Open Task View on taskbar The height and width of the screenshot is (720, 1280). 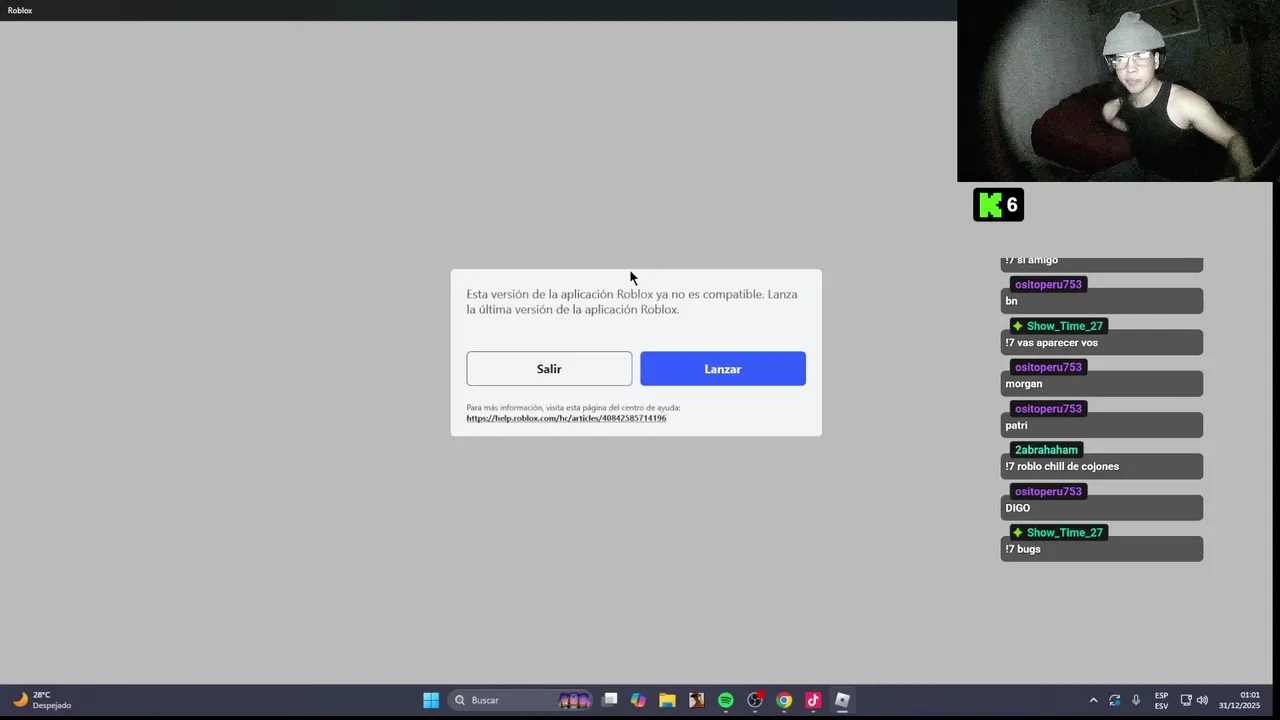(x=610, y=700)
